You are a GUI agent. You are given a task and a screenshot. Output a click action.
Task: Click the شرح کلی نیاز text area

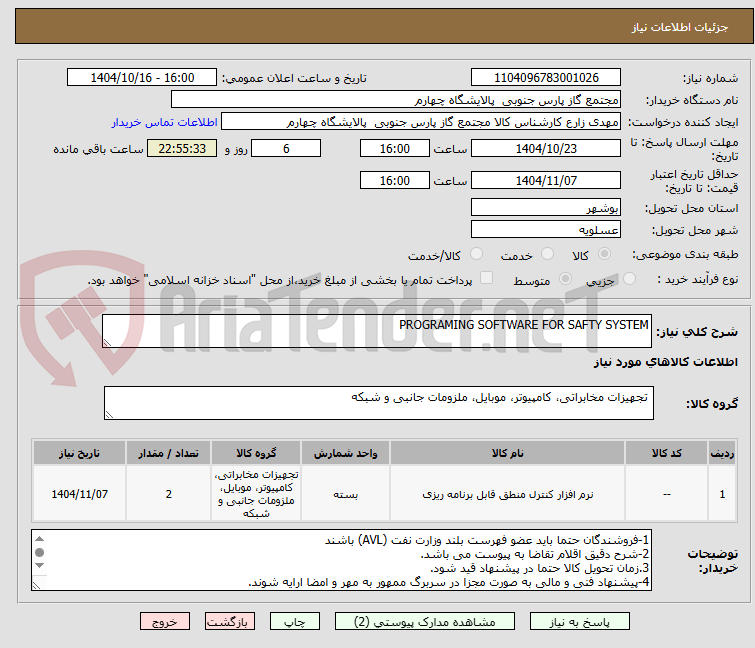377,331
